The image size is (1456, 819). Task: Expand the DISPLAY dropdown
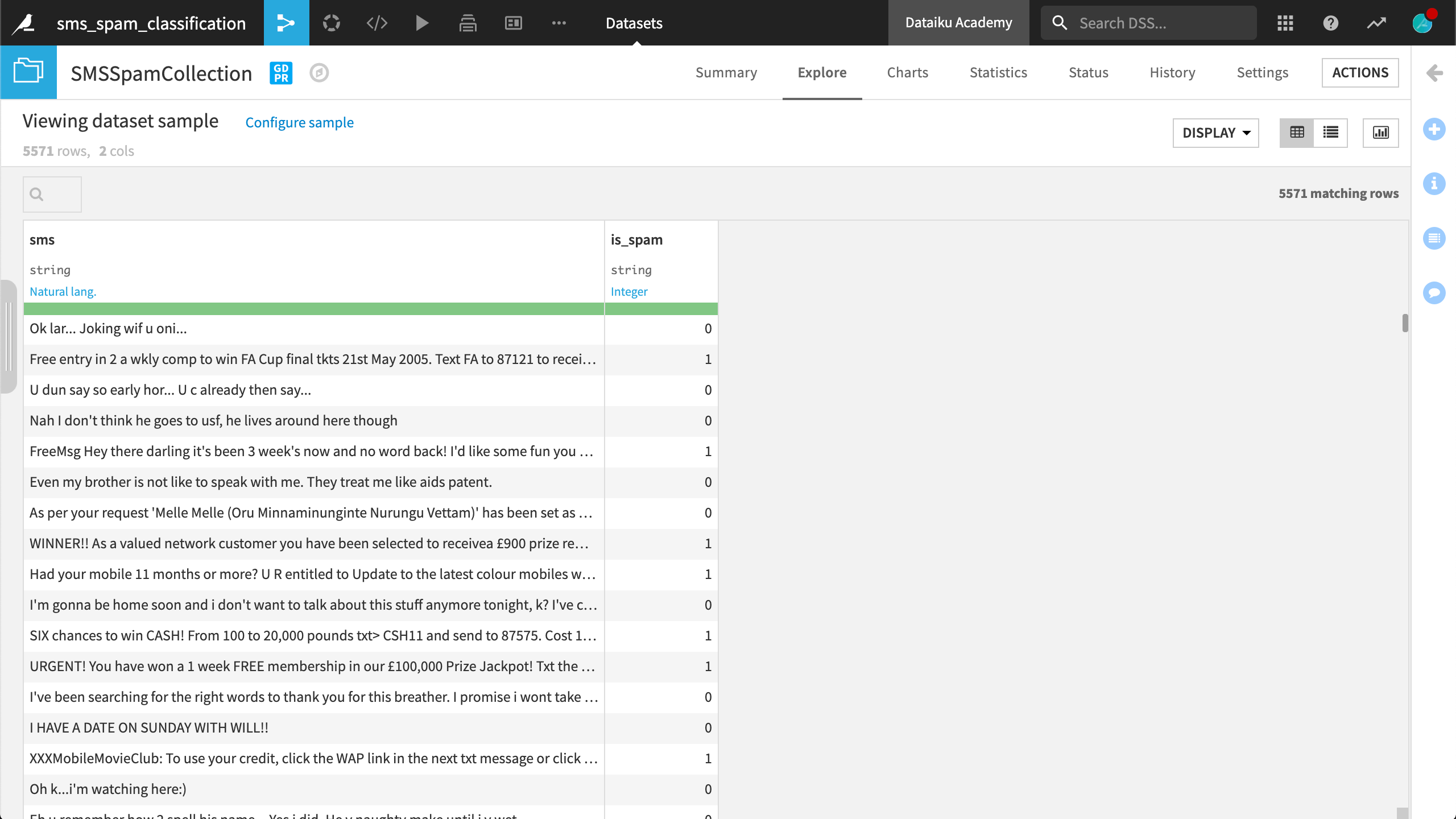[1215, 133]
